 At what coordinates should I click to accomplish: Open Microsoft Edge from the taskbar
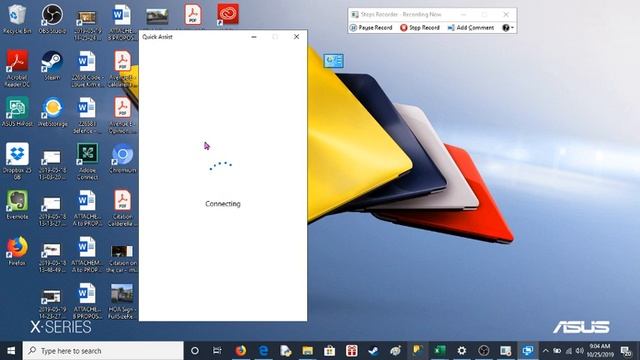coord(263,351)
